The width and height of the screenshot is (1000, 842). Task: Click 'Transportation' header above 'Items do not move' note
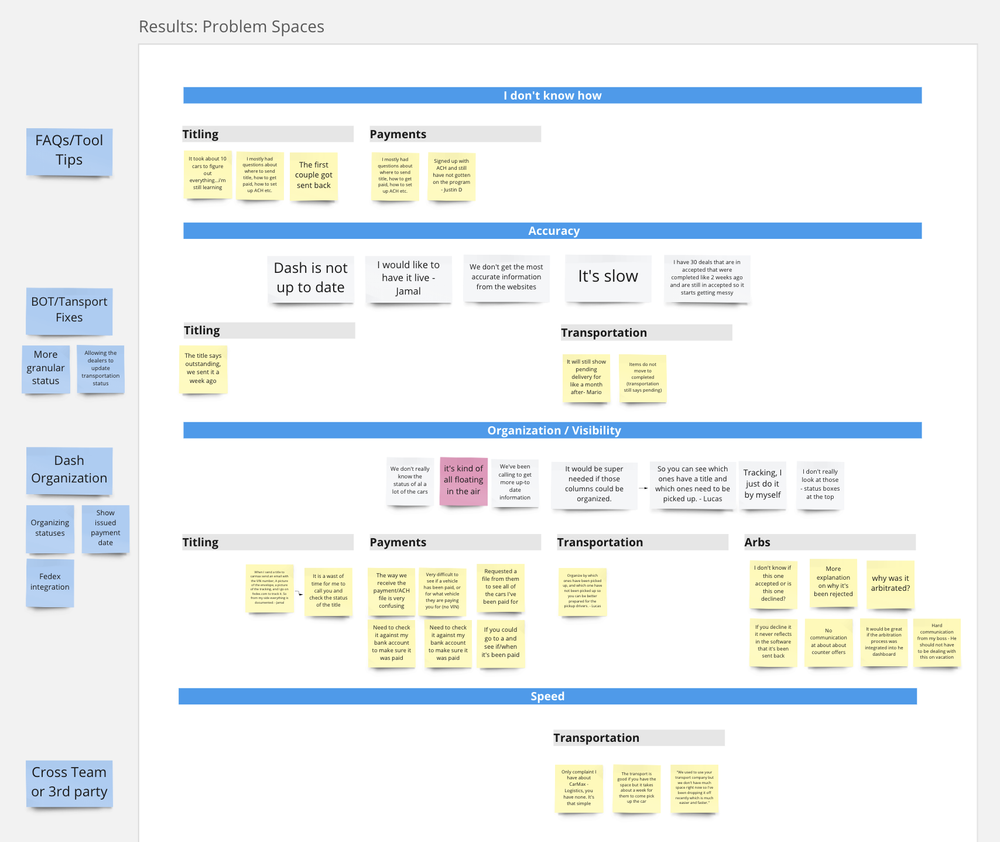coord(646,332)
